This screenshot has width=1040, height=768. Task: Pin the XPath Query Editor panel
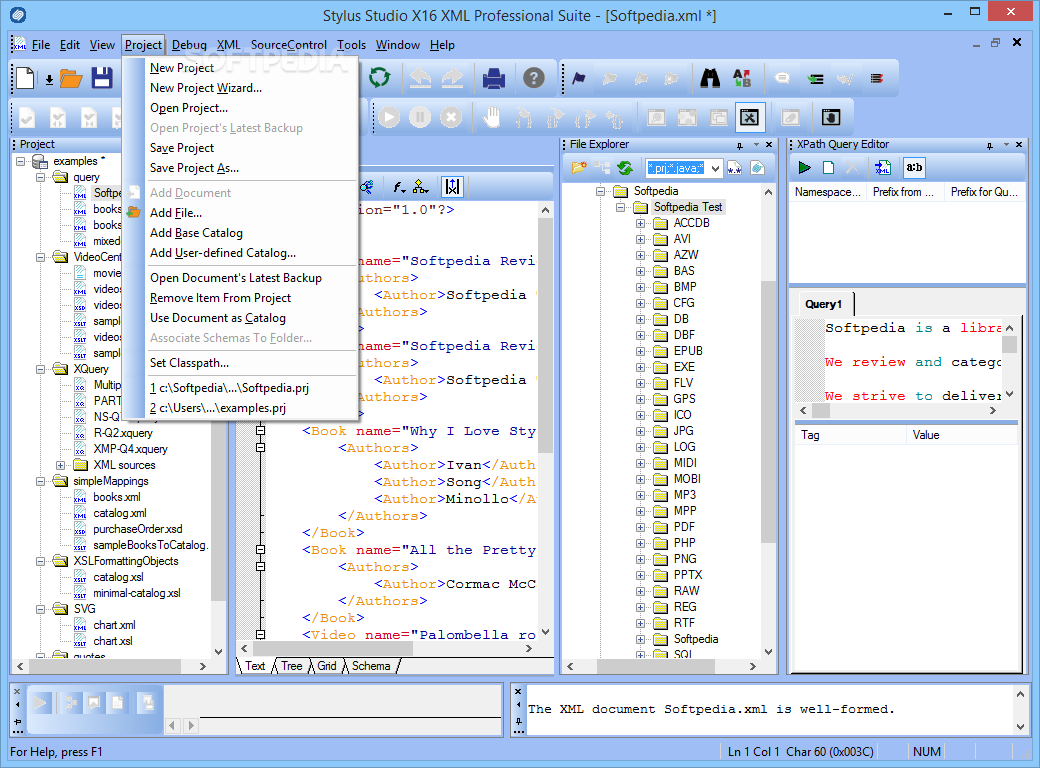click(990, 145)
